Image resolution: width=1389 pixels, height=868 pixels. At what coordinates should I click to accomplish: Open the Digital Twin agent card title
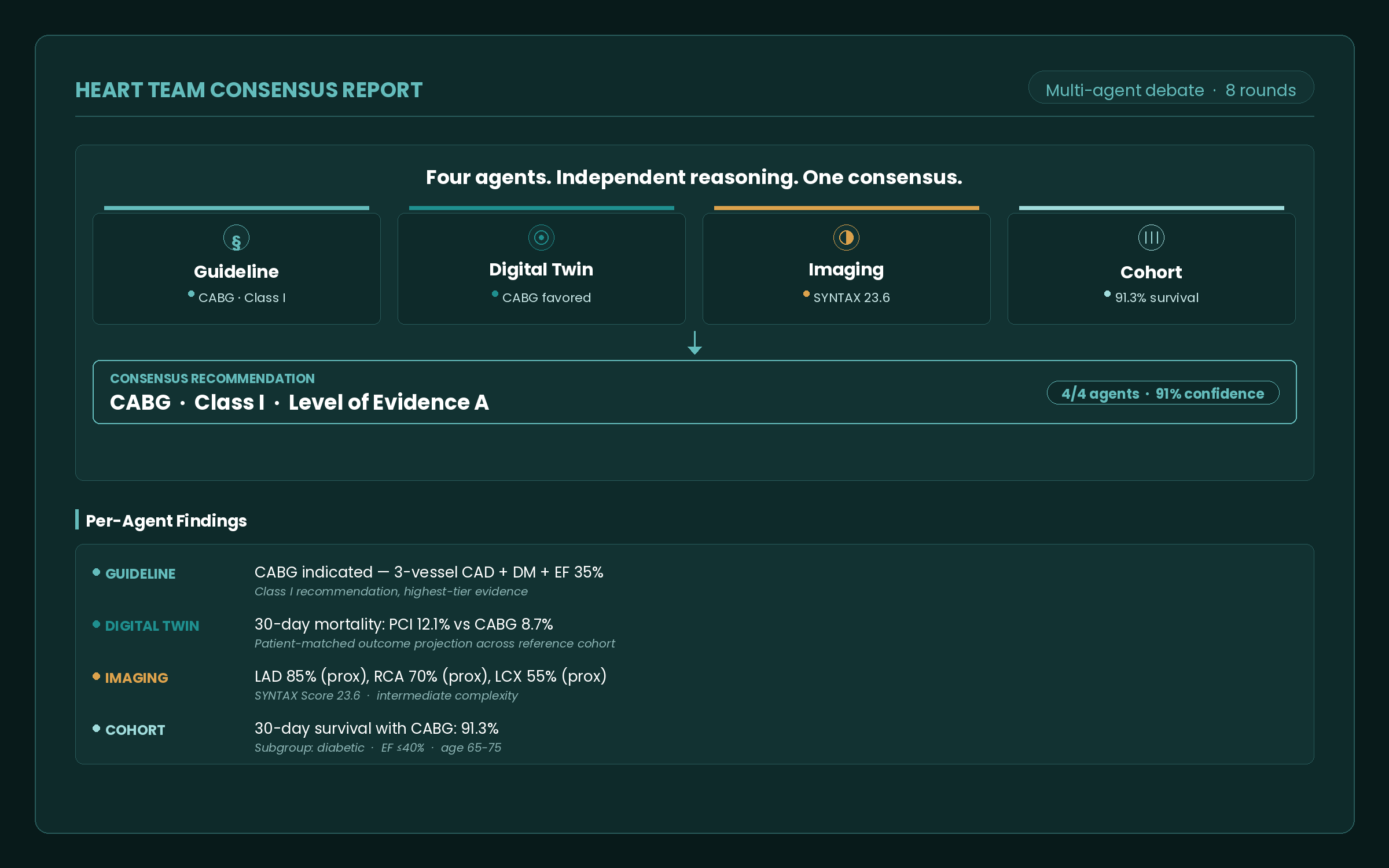point(541,270)
